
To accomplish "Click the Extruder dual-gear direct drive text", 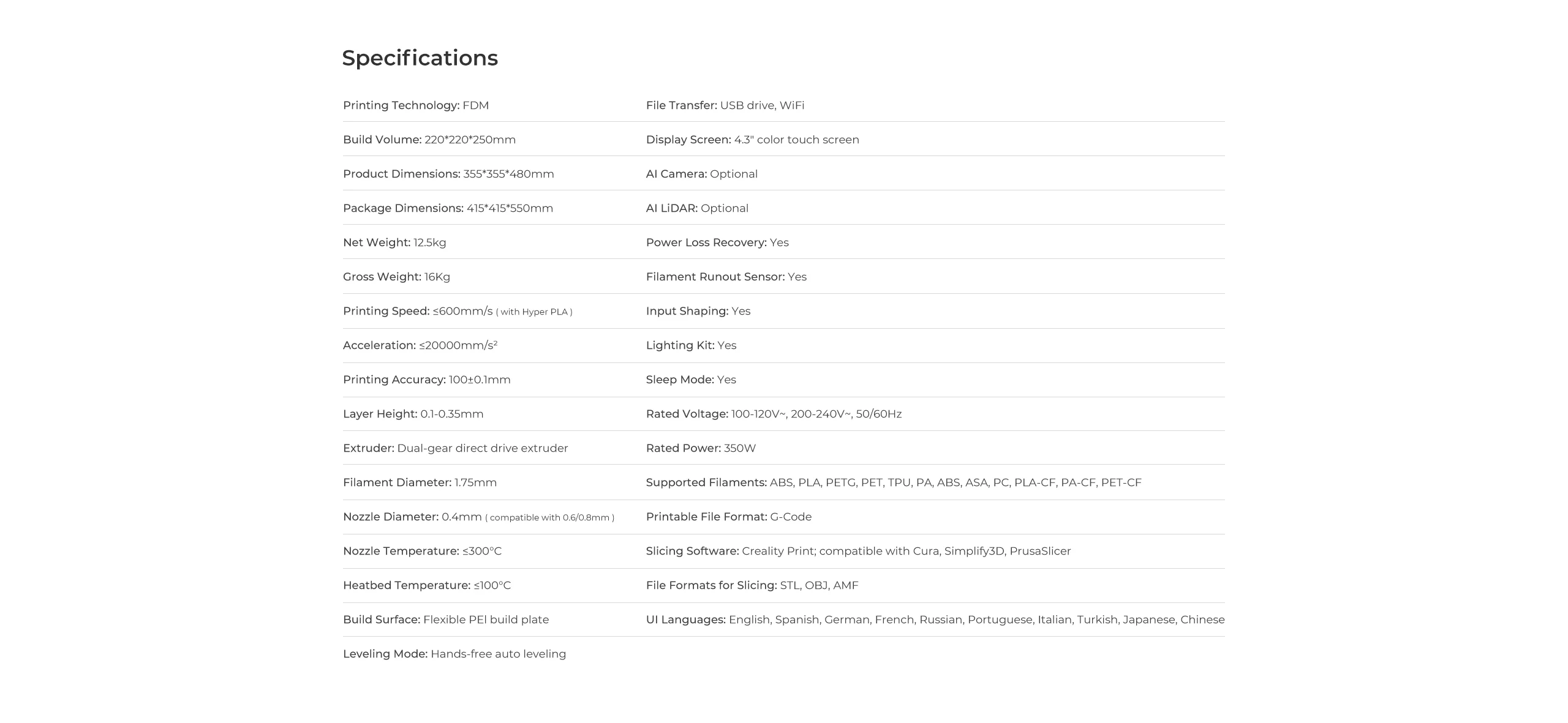I will pos(455,448).
